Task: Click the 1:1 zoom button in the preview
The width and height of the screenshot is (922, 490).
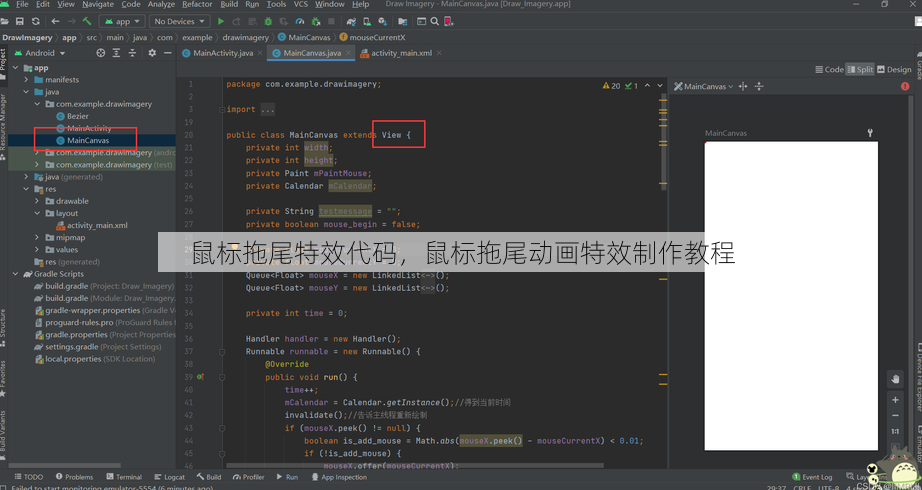Action: (895, 431)
